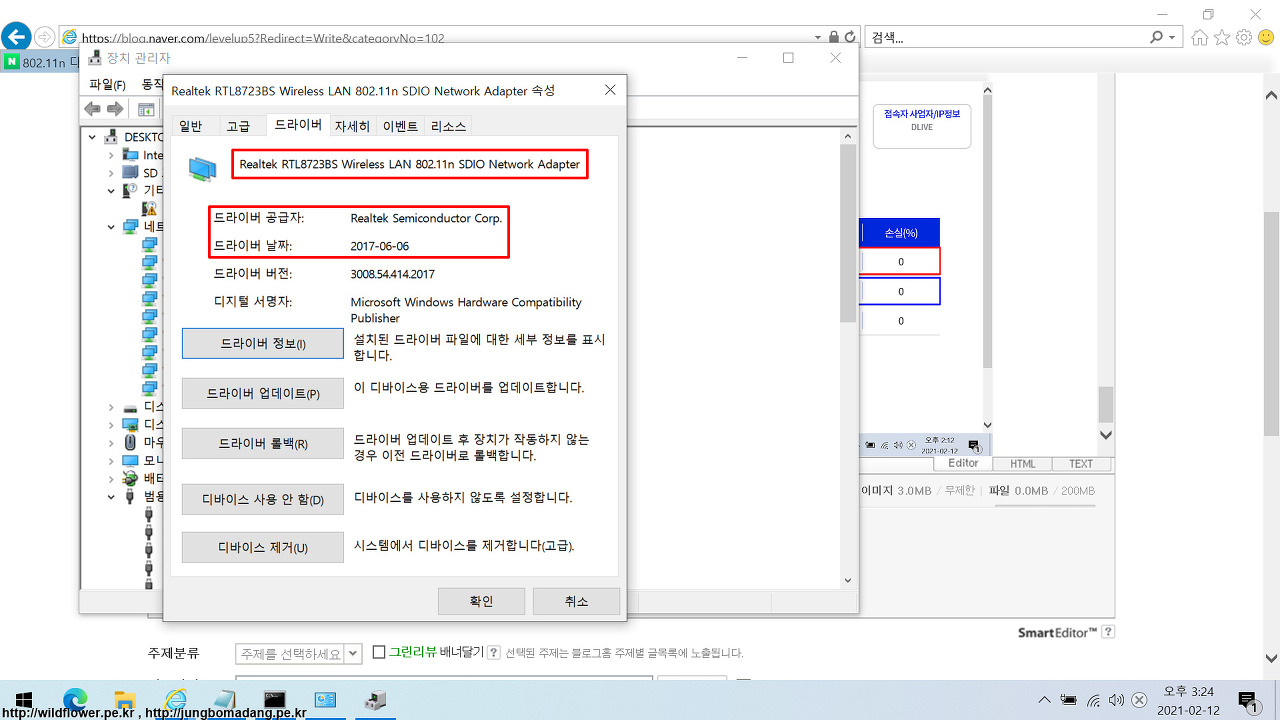Image resolution: width=1280 pixels, height=720 pixels.
Task: Select the warning-marked device under 기타 category
Action: [149, 208]
